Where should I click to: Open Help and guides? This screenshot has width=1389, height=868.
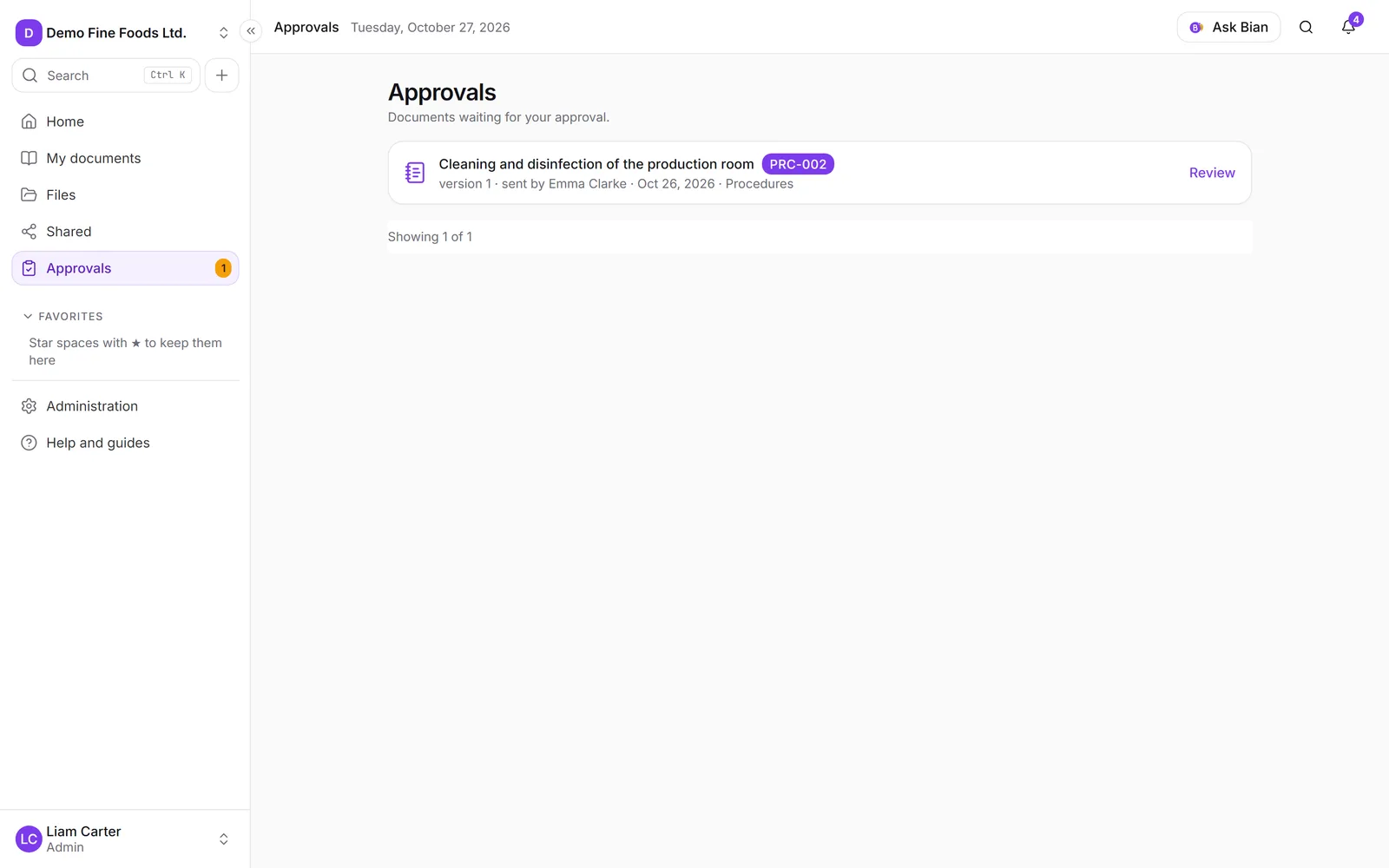click(x=125, y=443)
